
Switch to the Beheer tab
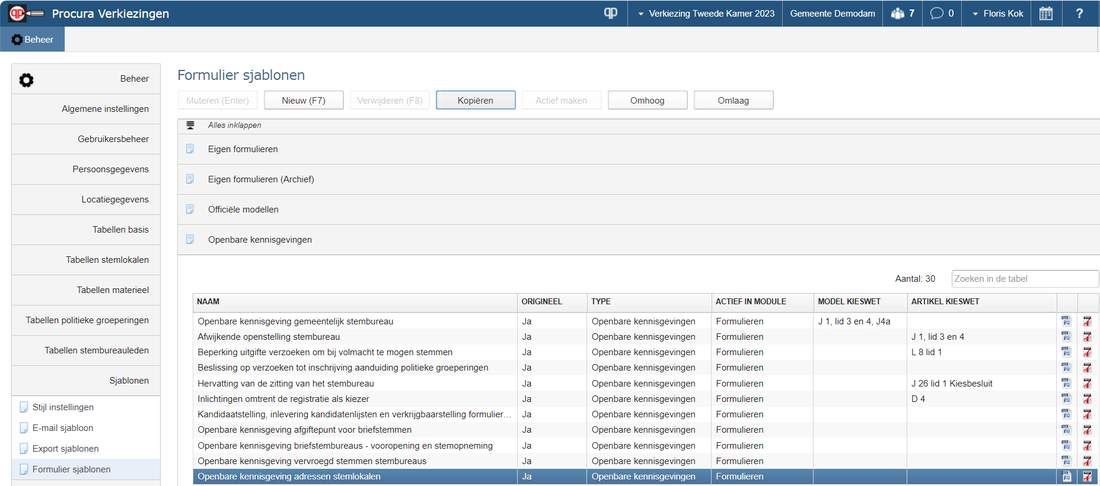(x=32, y=39)
